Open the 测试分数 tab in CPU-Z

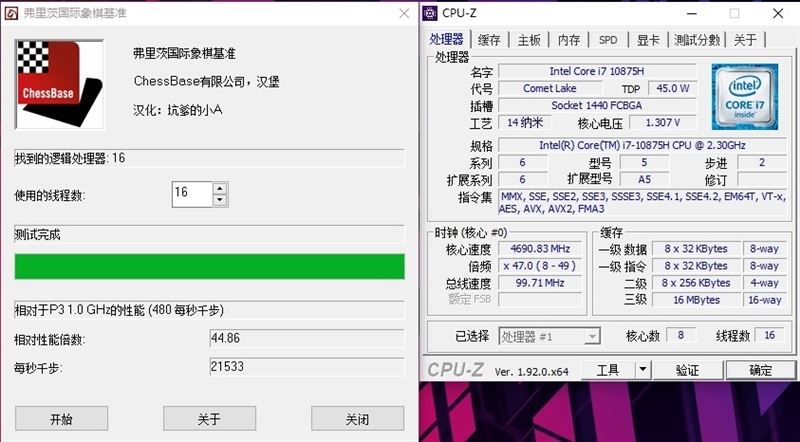click(x=697, y=40)
